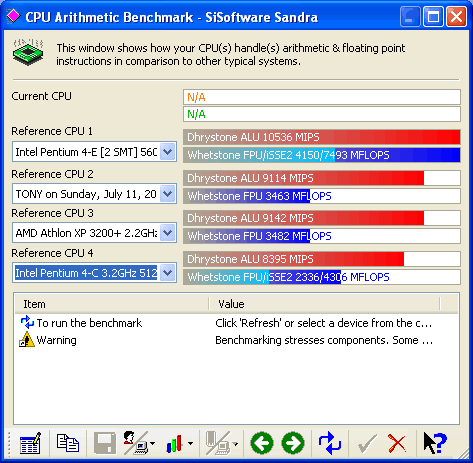Click the 'Intel Pentium 4-E [2 SMT]' text
Viewport: 473px width, 463px height.
[86, 152]
